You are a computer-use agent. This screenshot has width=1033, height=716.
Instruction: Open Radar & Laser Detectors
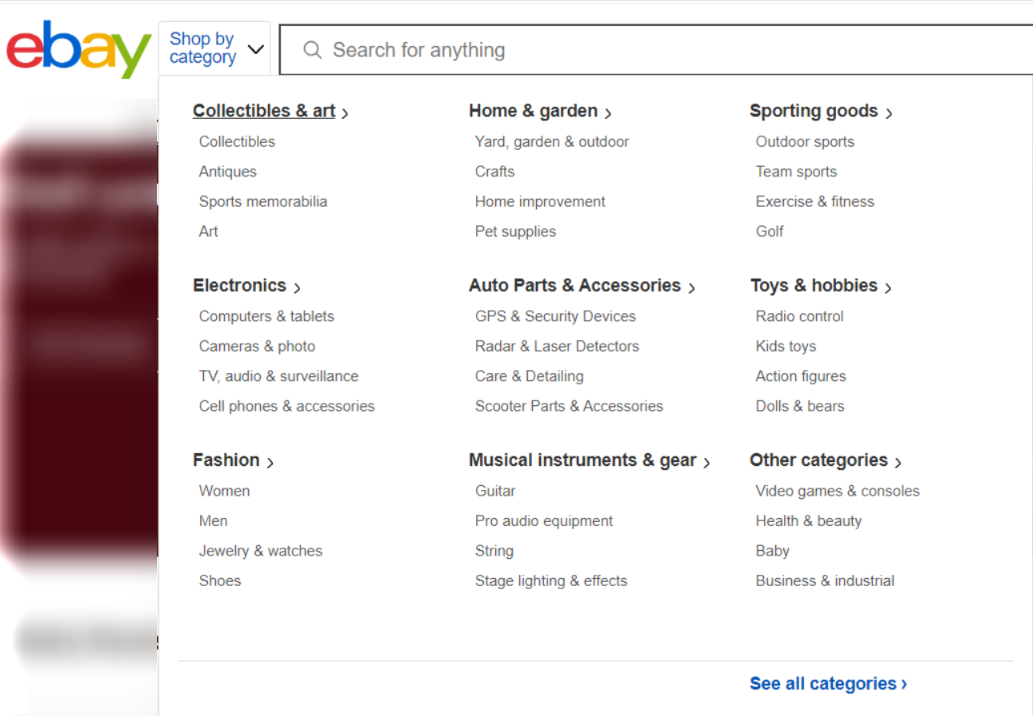tap(557, 346)
